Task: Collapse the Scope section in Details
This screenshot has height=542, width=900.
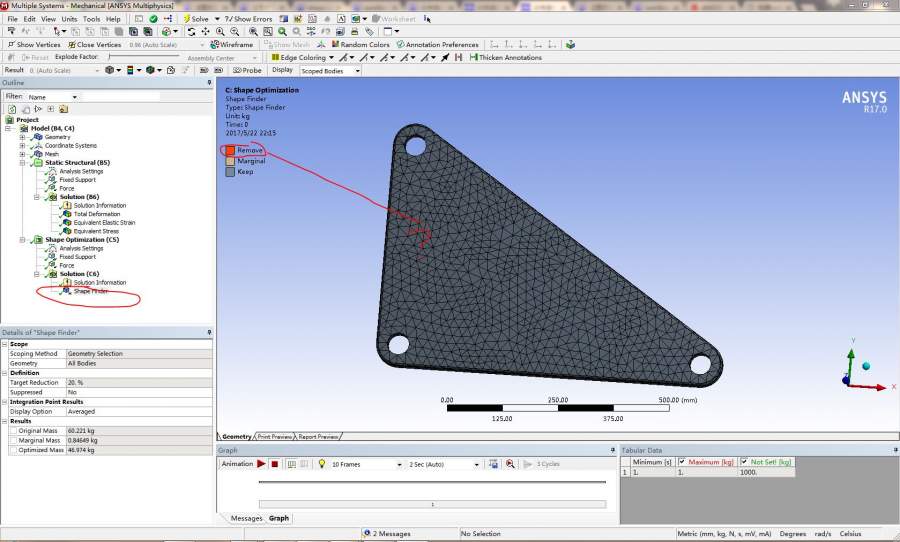Action: pos(5,344)
